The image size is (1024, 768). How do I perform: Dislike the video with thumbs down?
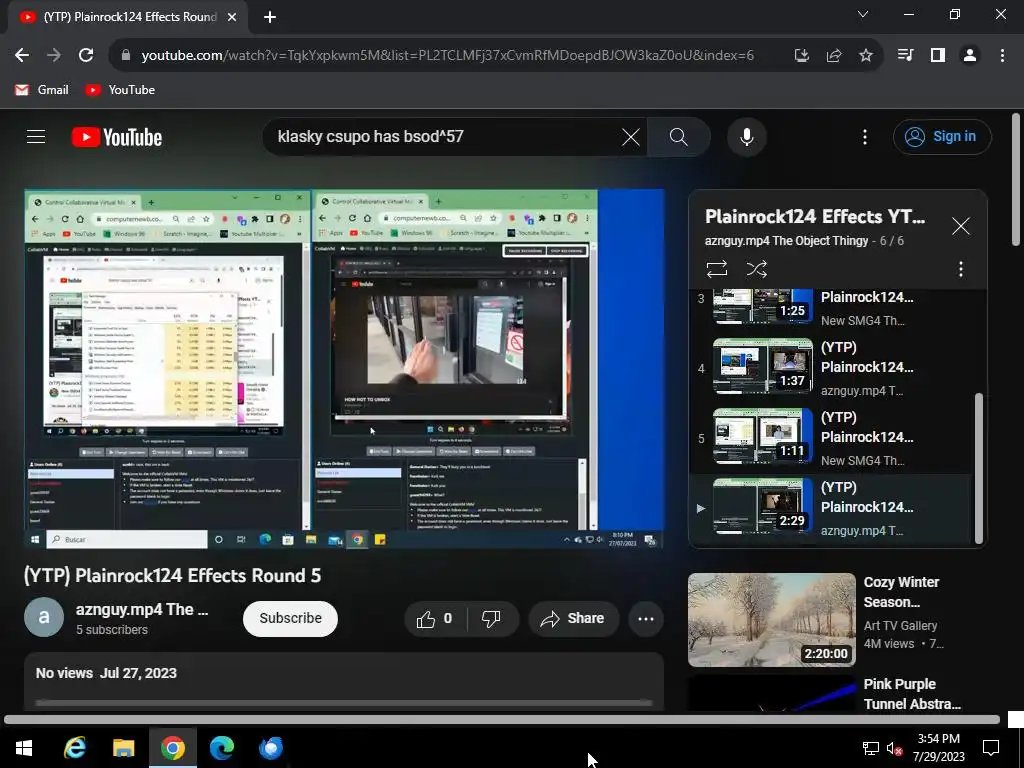pyautogui.click(x=491, y=618)
